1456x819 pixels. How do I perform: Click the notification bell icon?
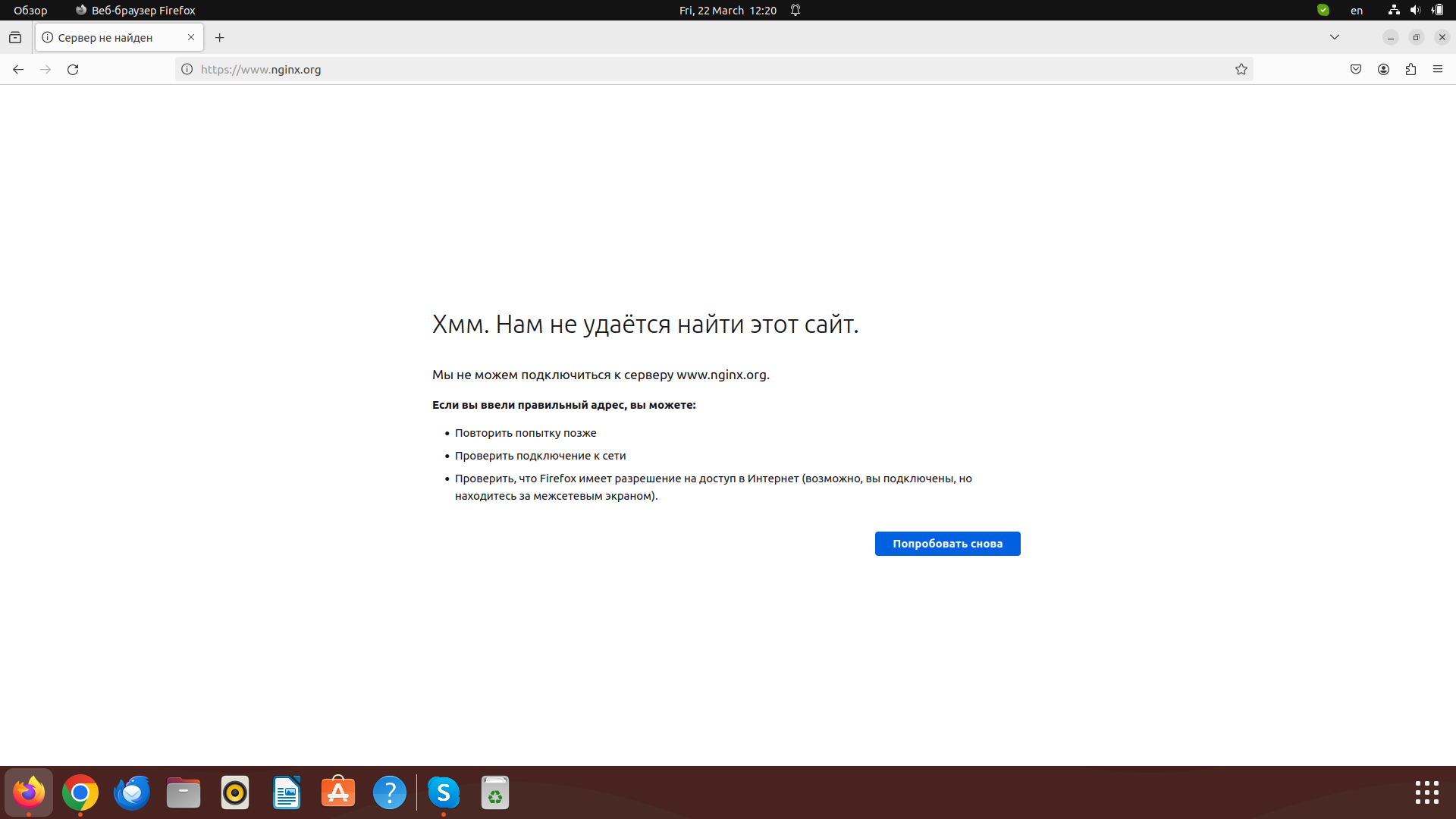795,10
